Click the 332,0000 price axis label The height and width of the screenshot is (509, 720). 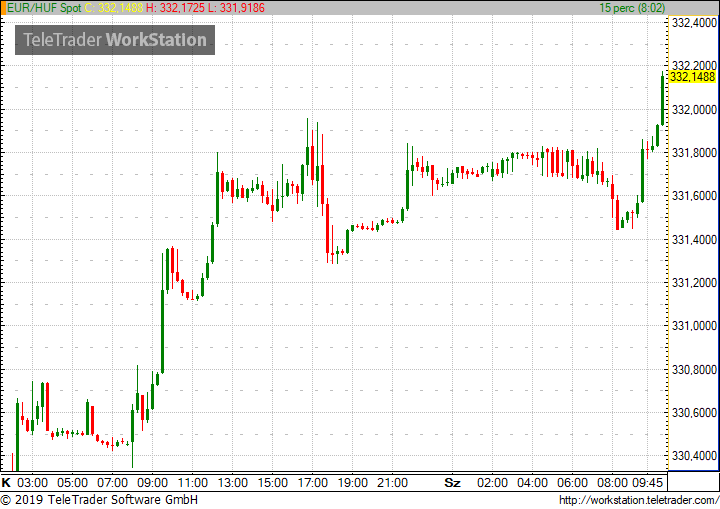pyautogui.click(x=694, y=109)
